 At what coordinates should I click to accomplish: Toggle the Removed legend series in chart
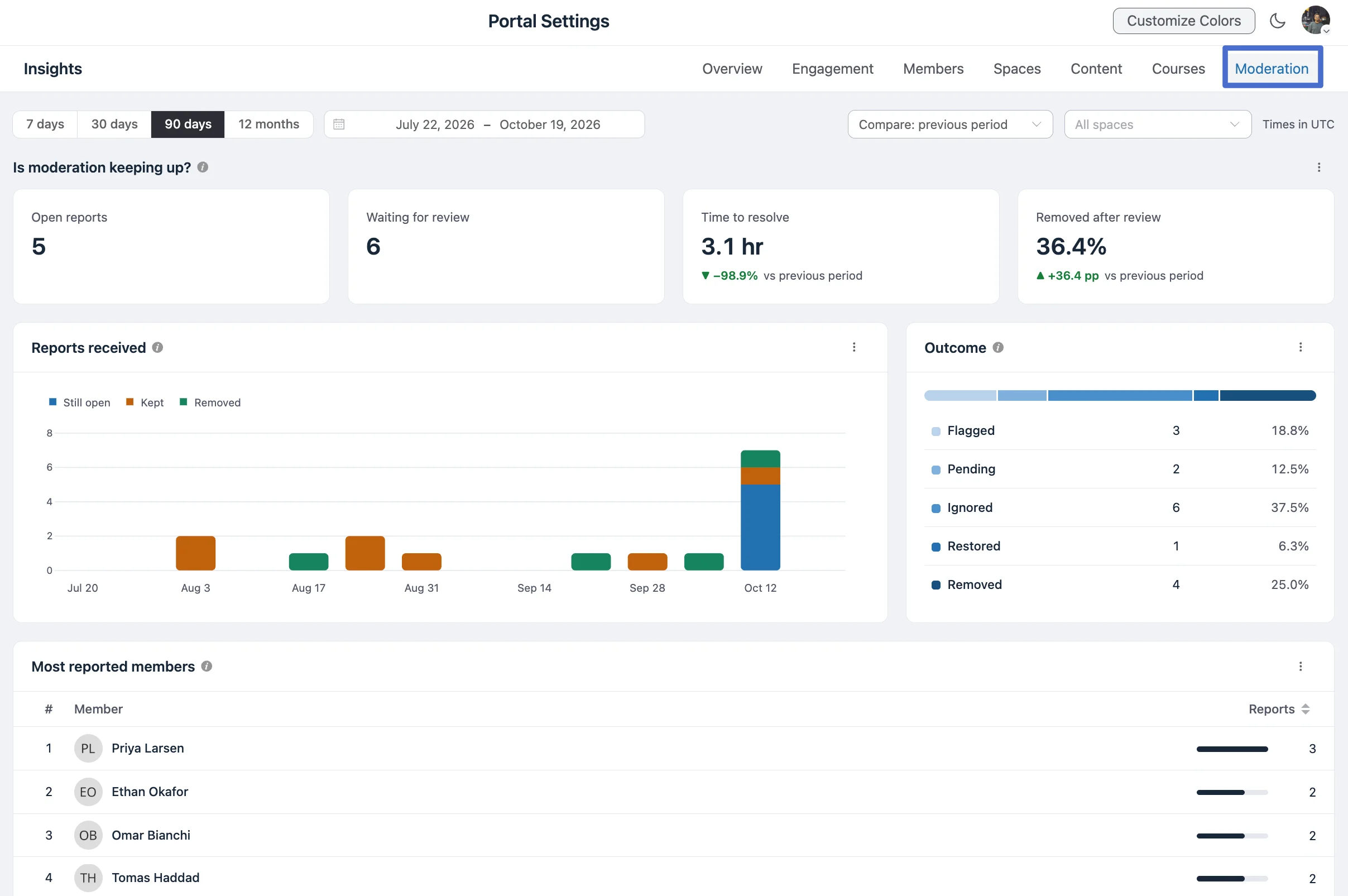pyautogui.click(x=210, y=403)
